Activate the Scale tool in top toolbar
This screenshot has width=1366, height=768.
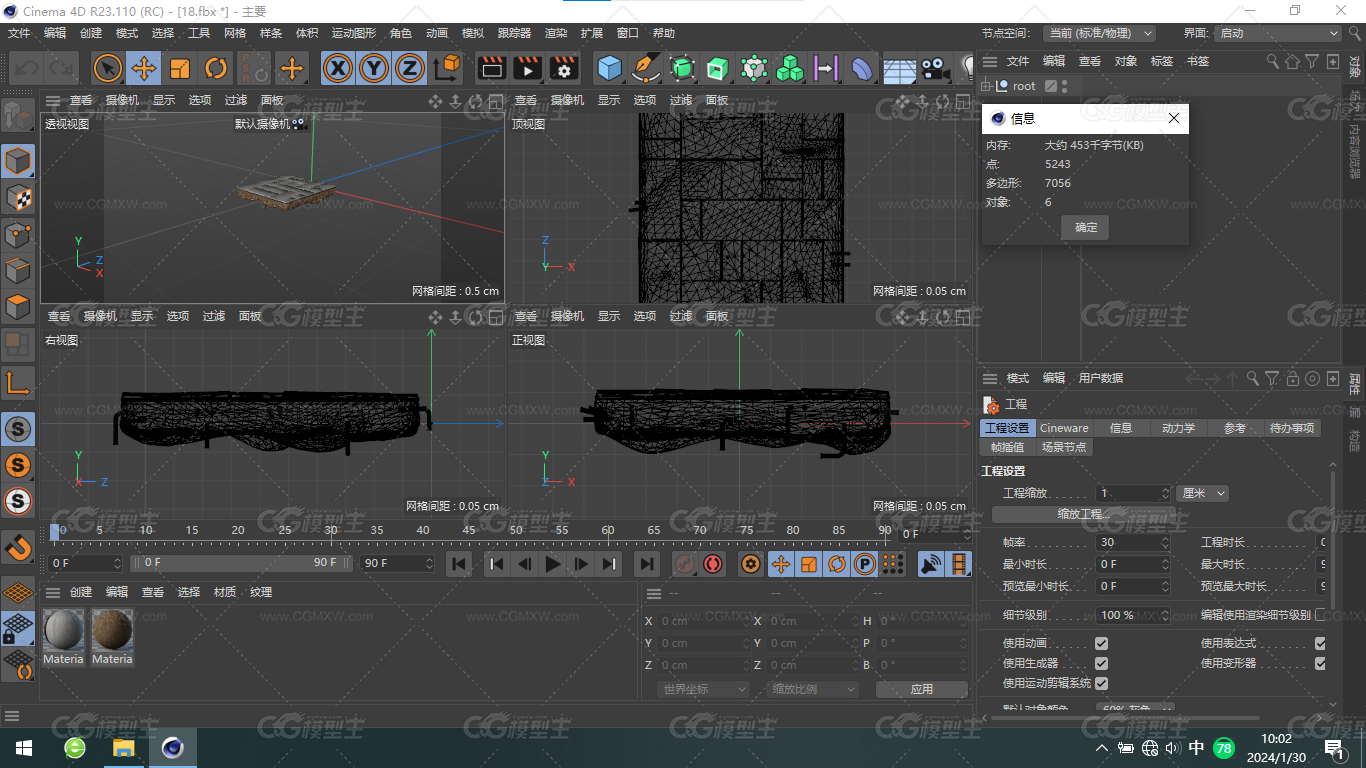pyautogui.click(x=180, y=68)
